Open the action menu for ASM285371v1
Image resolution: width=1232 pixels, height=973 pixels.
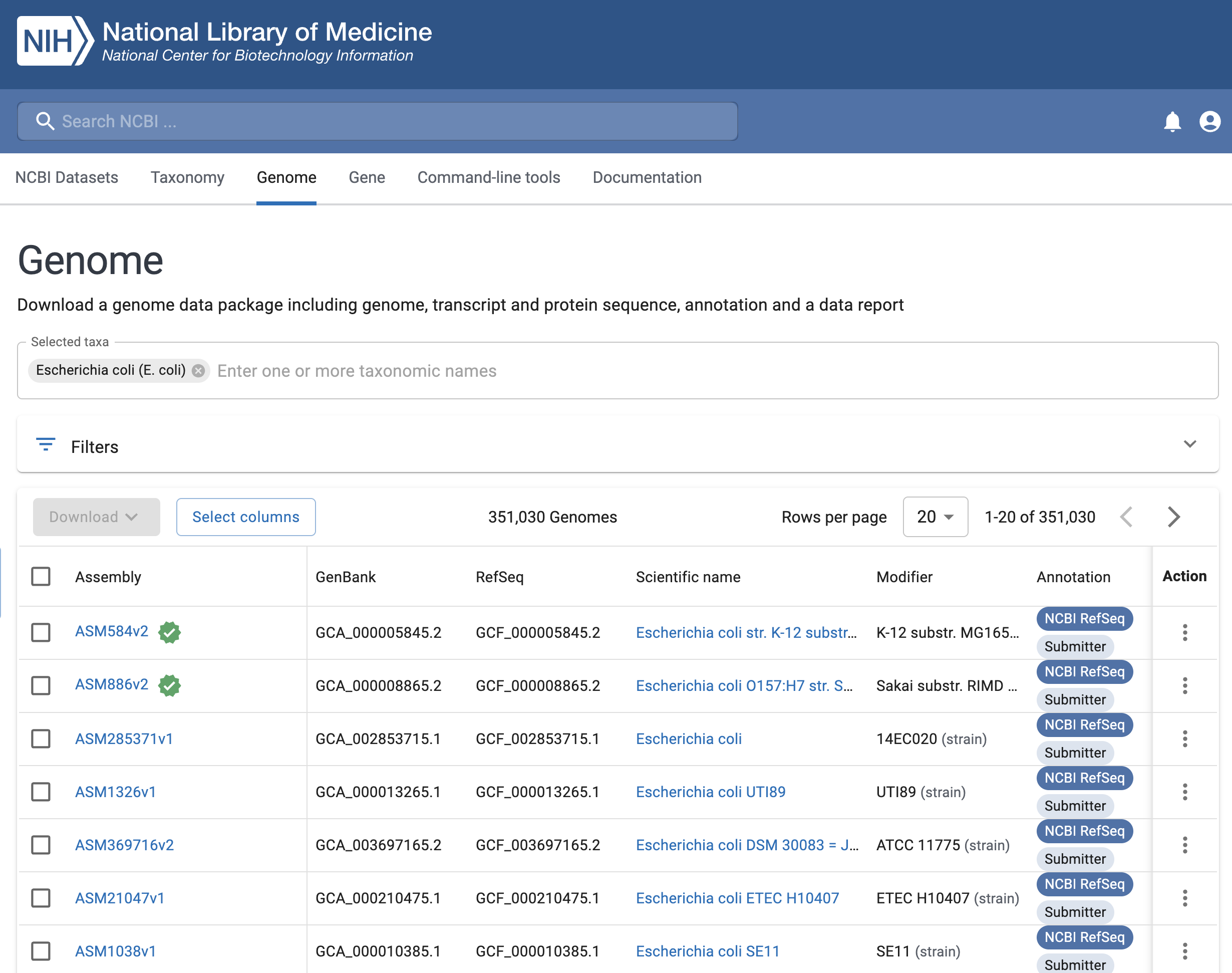[1185, 739]
